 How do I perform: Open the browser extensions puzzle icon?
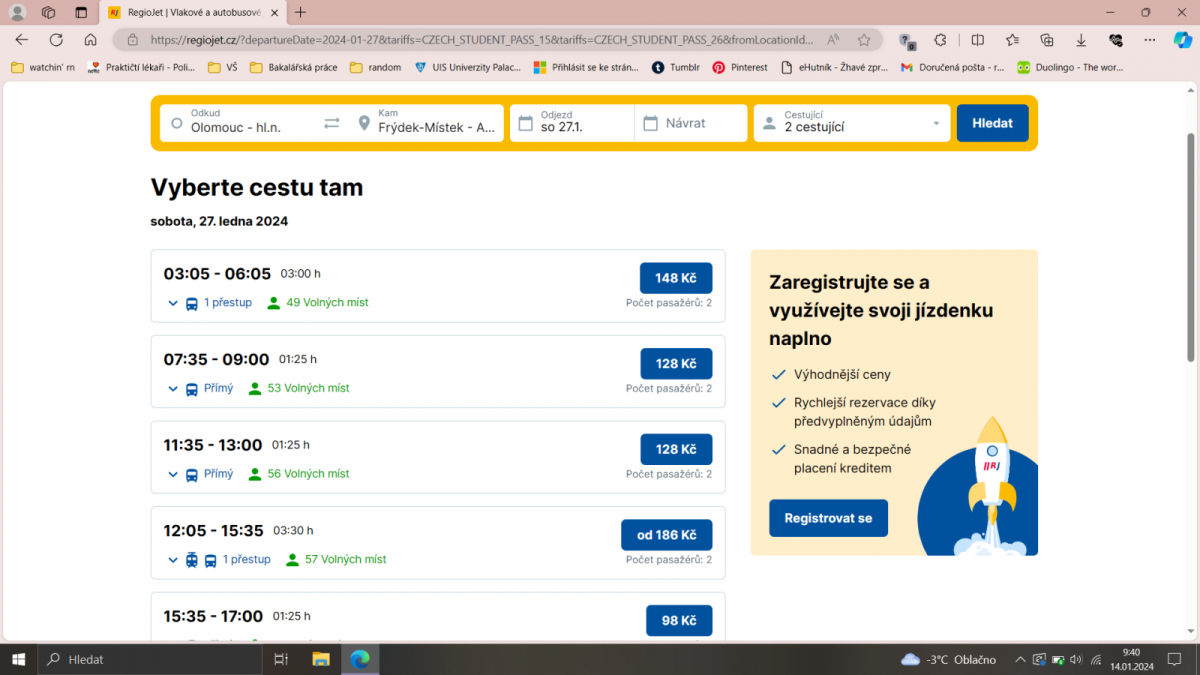pos(940,40)
